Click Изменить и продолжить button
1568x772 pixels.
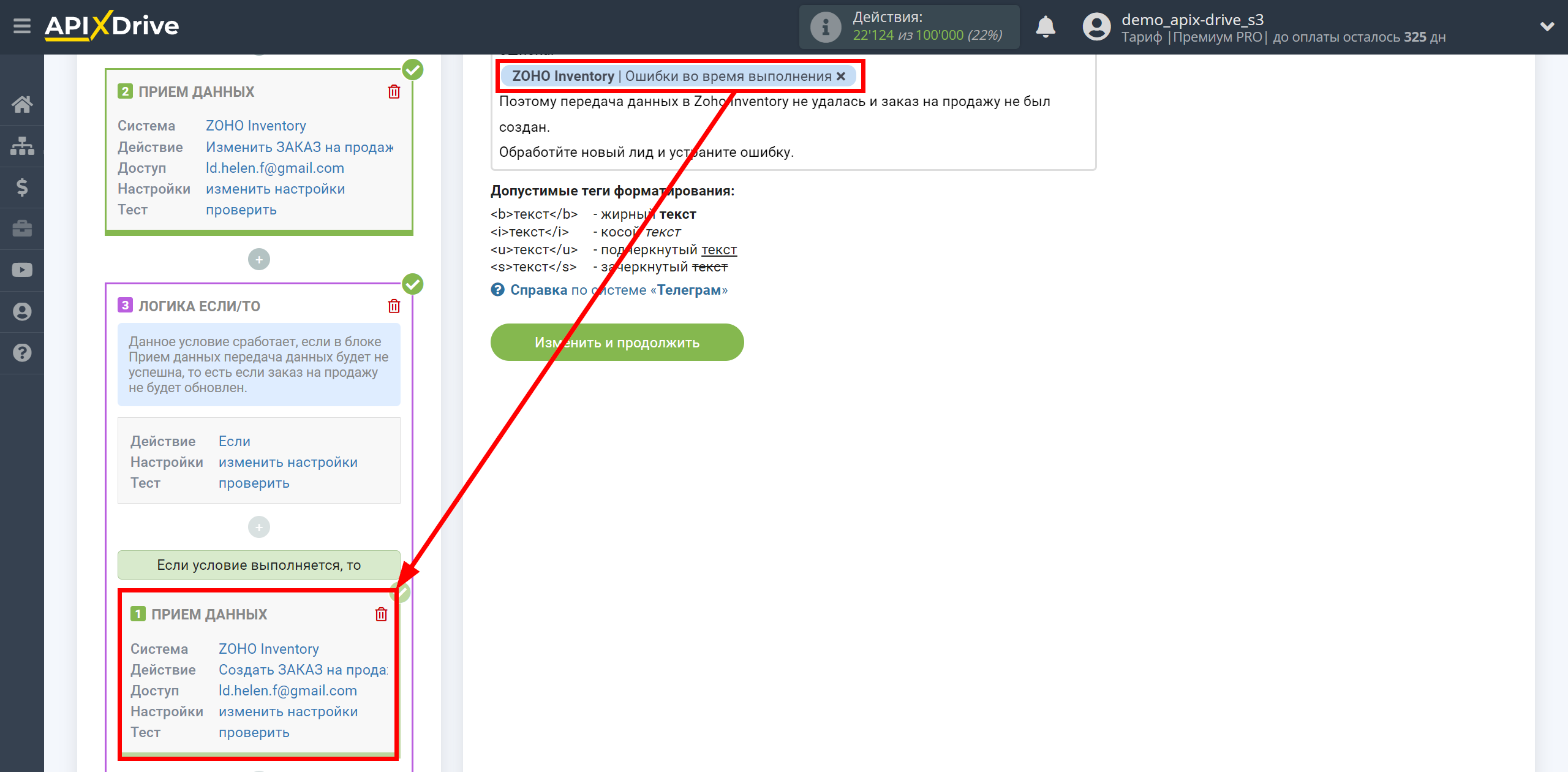[x=617, y=342]
